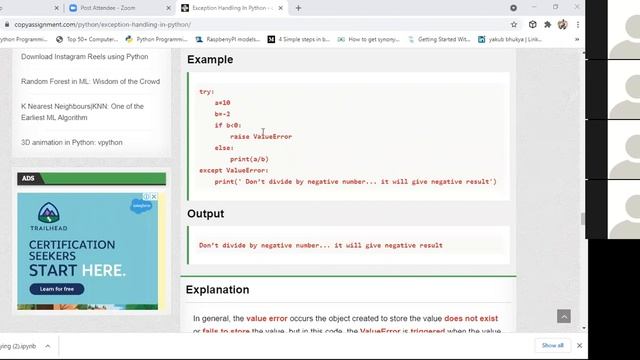The image size is (640, 360).
Task: Open the Python Programming bookmark with the python icon
Action: point(157,40)
